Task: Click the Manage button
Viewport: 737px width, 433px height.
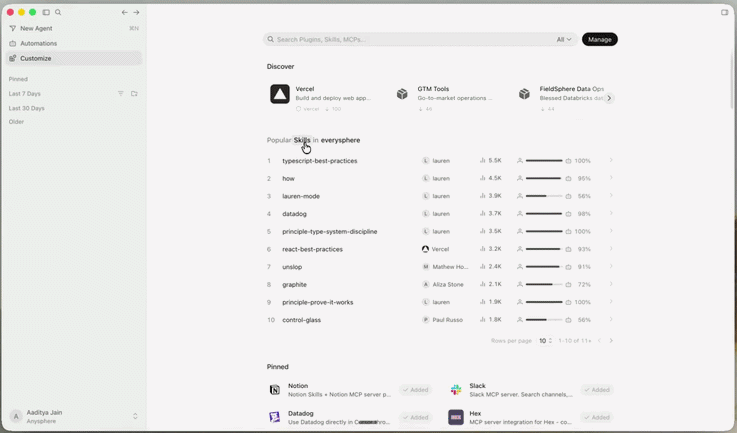Action: point(600,39)
